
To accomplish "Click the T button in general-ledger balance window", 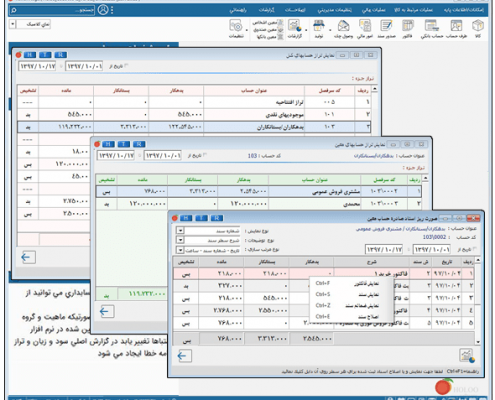I will tap(45, 55).
